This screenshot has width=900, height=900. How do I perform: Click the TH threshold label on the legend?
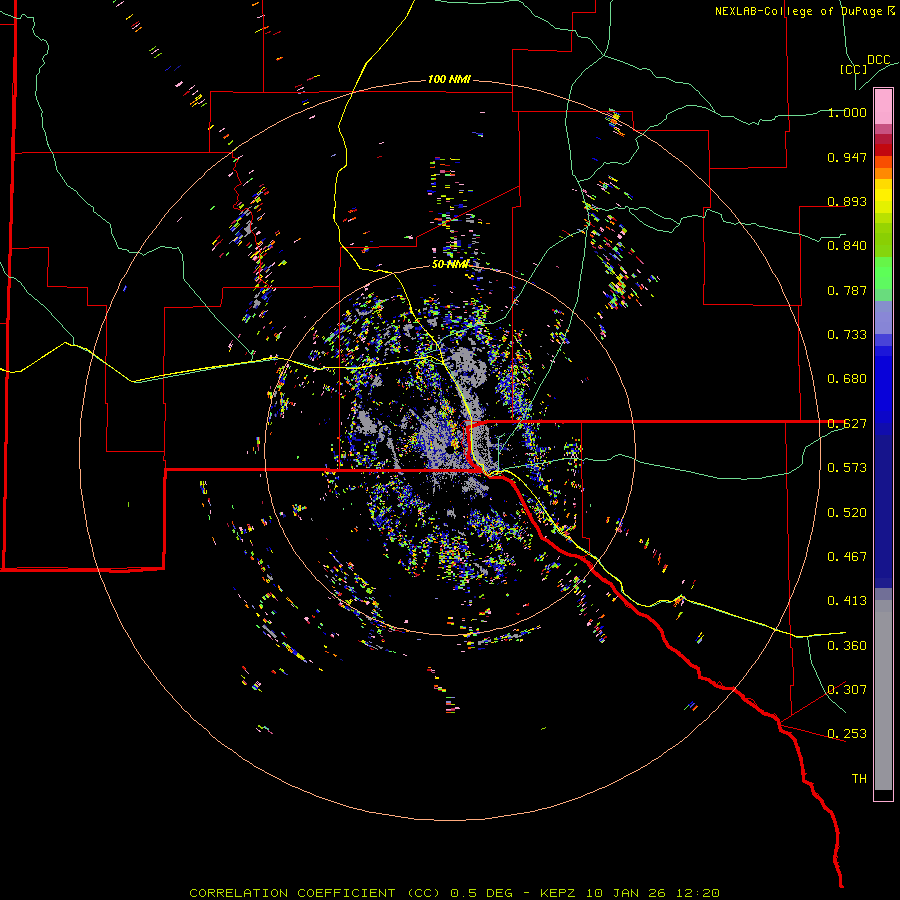point(859,779)
